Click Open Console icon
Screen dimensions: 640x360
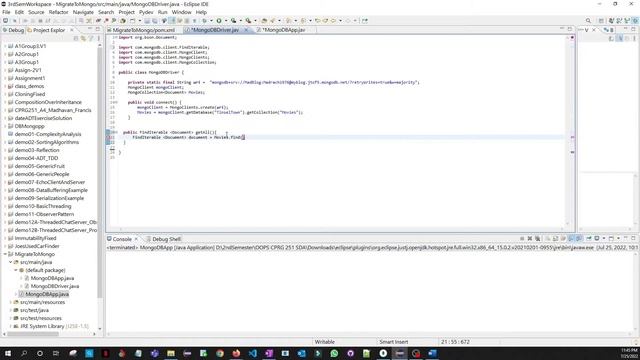(611, 238)
